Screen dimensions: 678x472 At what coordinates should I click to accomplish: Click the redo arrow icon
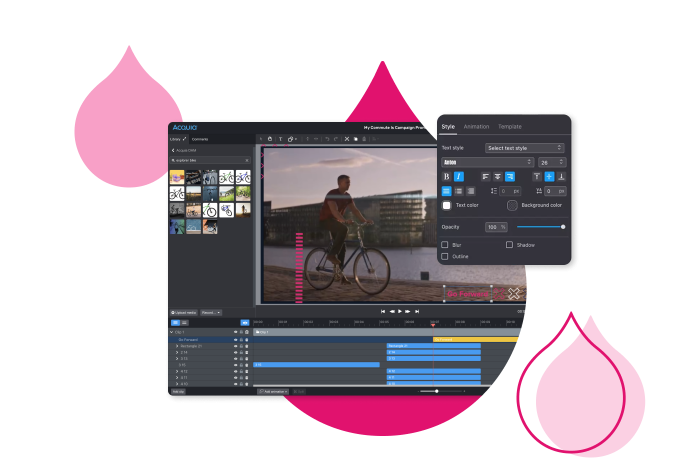[336, 139]
